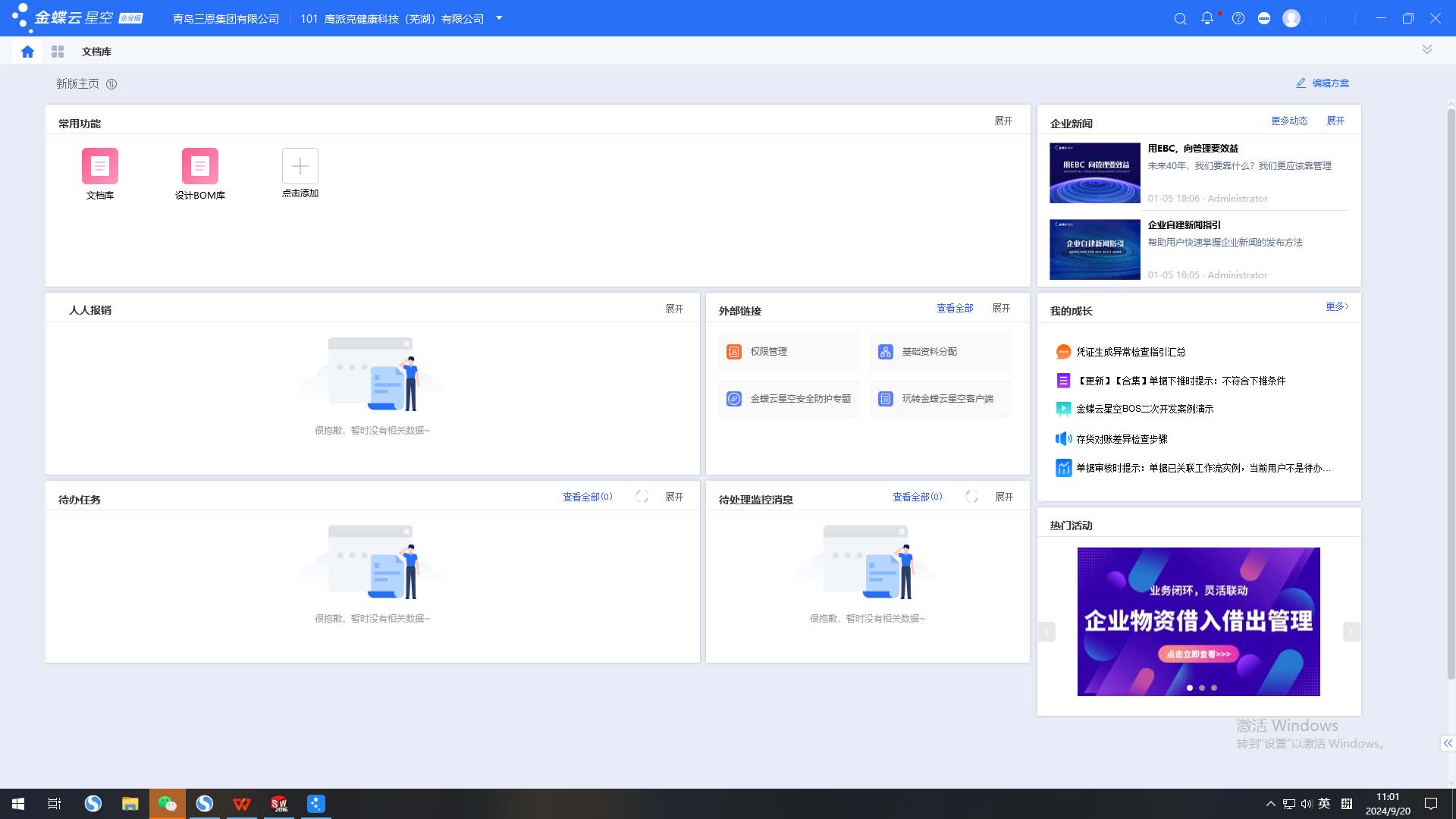This screenshot has width=1456, height=819.
Task: Click the speaker icon for 存货对账差异检查步骤
Action: tap(1063, 439)
